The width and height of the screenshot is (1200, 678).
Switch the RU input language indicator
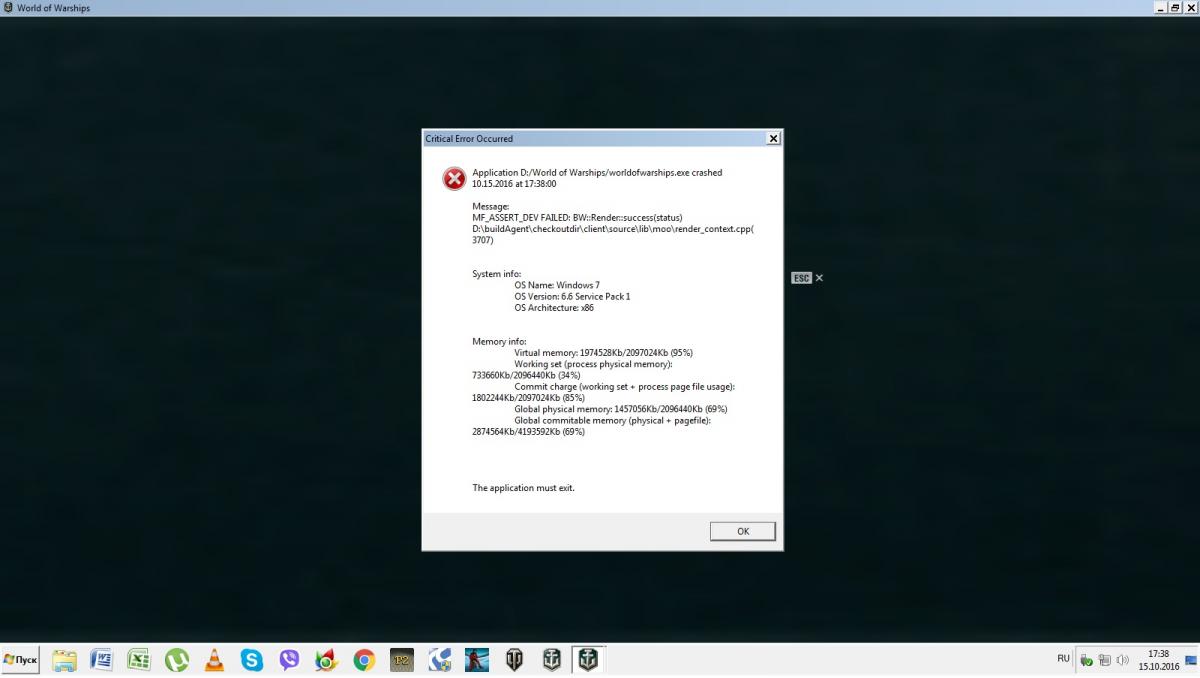click(1063, 658)
